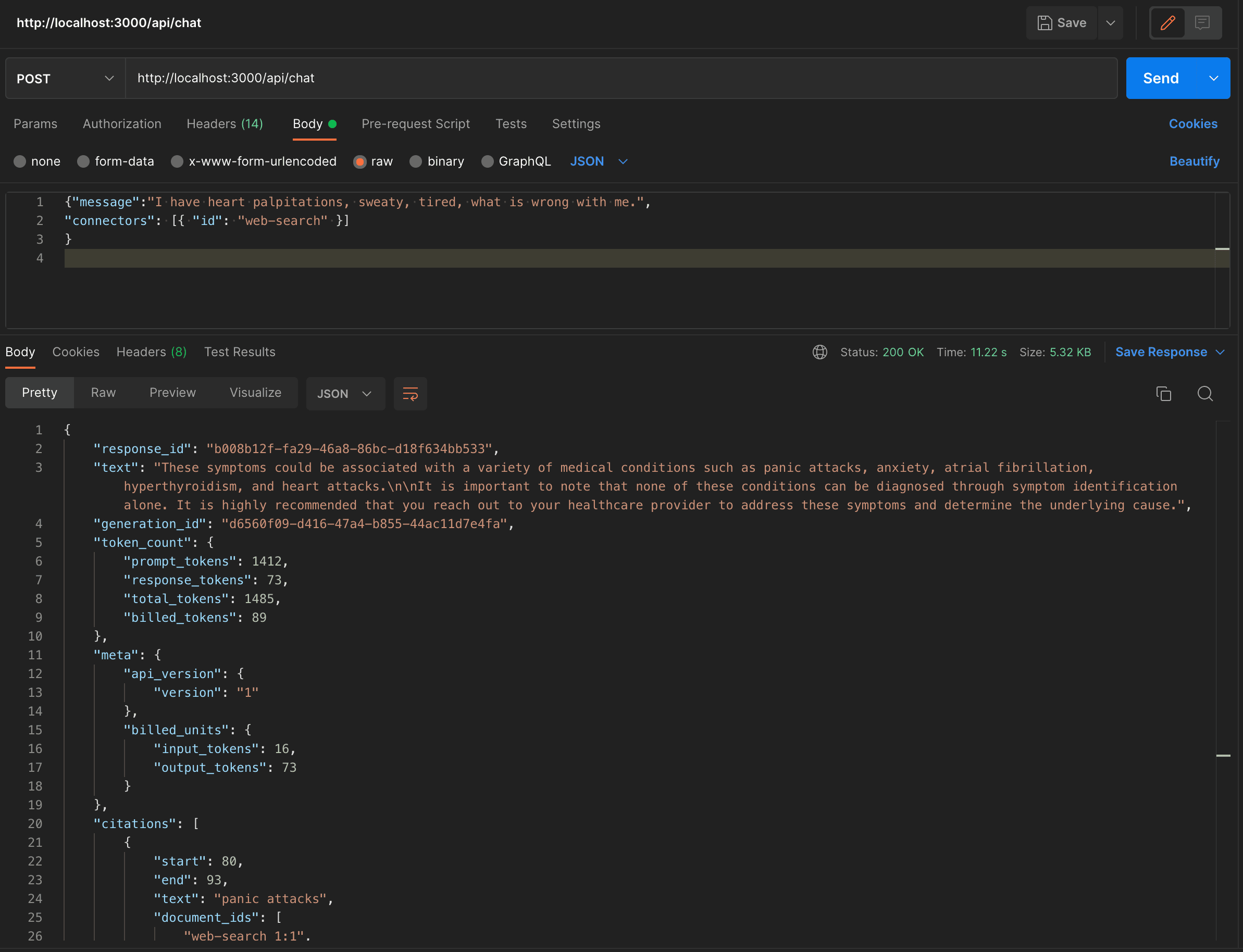The image size is (1243, 952).
Task: Open the request Settings tab
Action: click(x=576, y=123)
